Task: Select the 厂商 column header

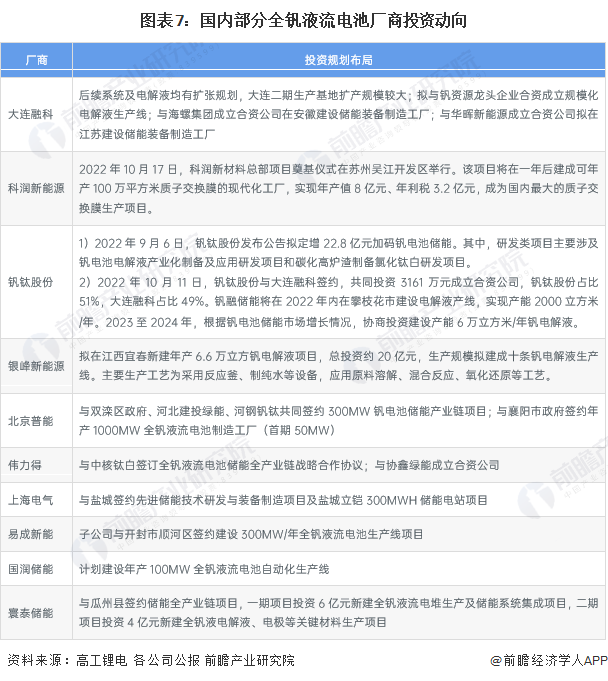Action: [35, 60]
